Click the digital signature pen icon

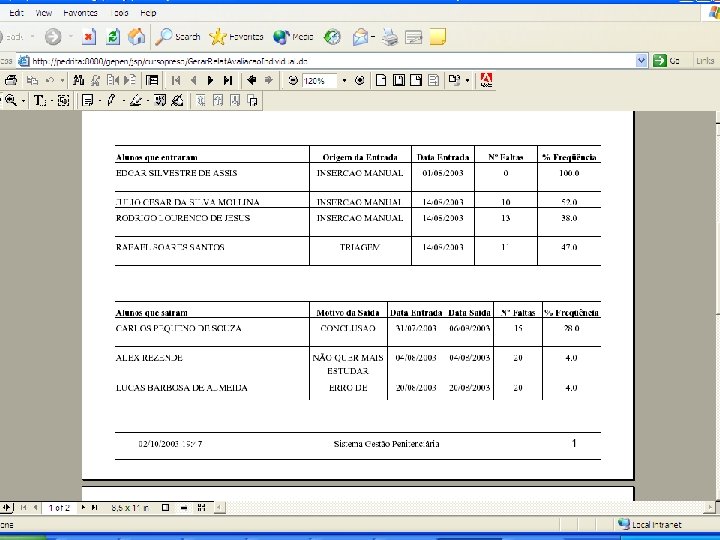(177, 100)
